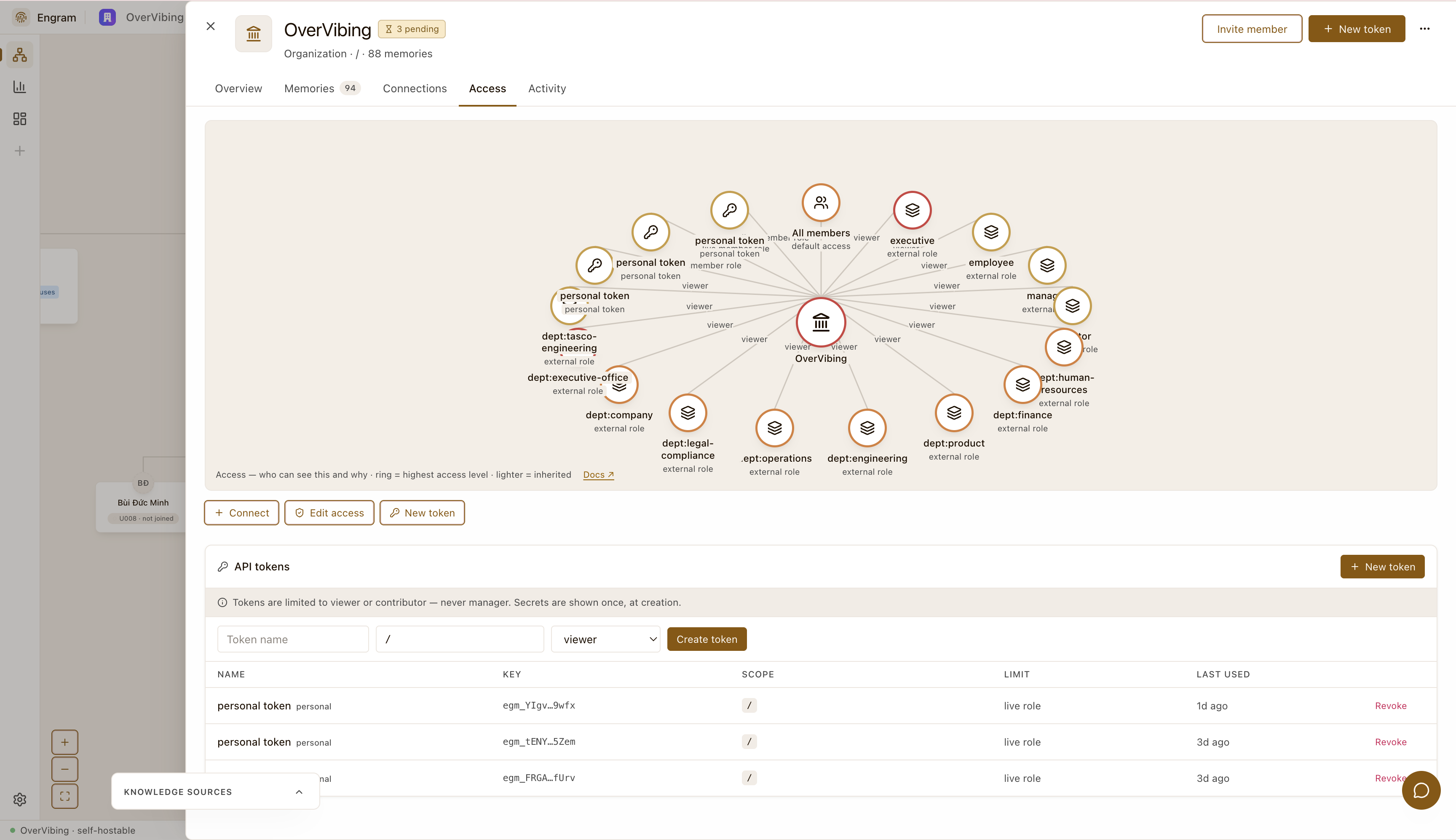Click key text egm_tENY…5Zem

pyautogui.click(x=539, y=742)
